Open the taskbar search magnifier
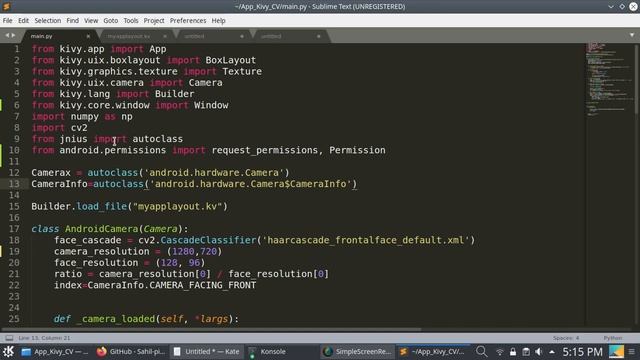This screenshot has height=360, width=640. (x=482, y=351)
